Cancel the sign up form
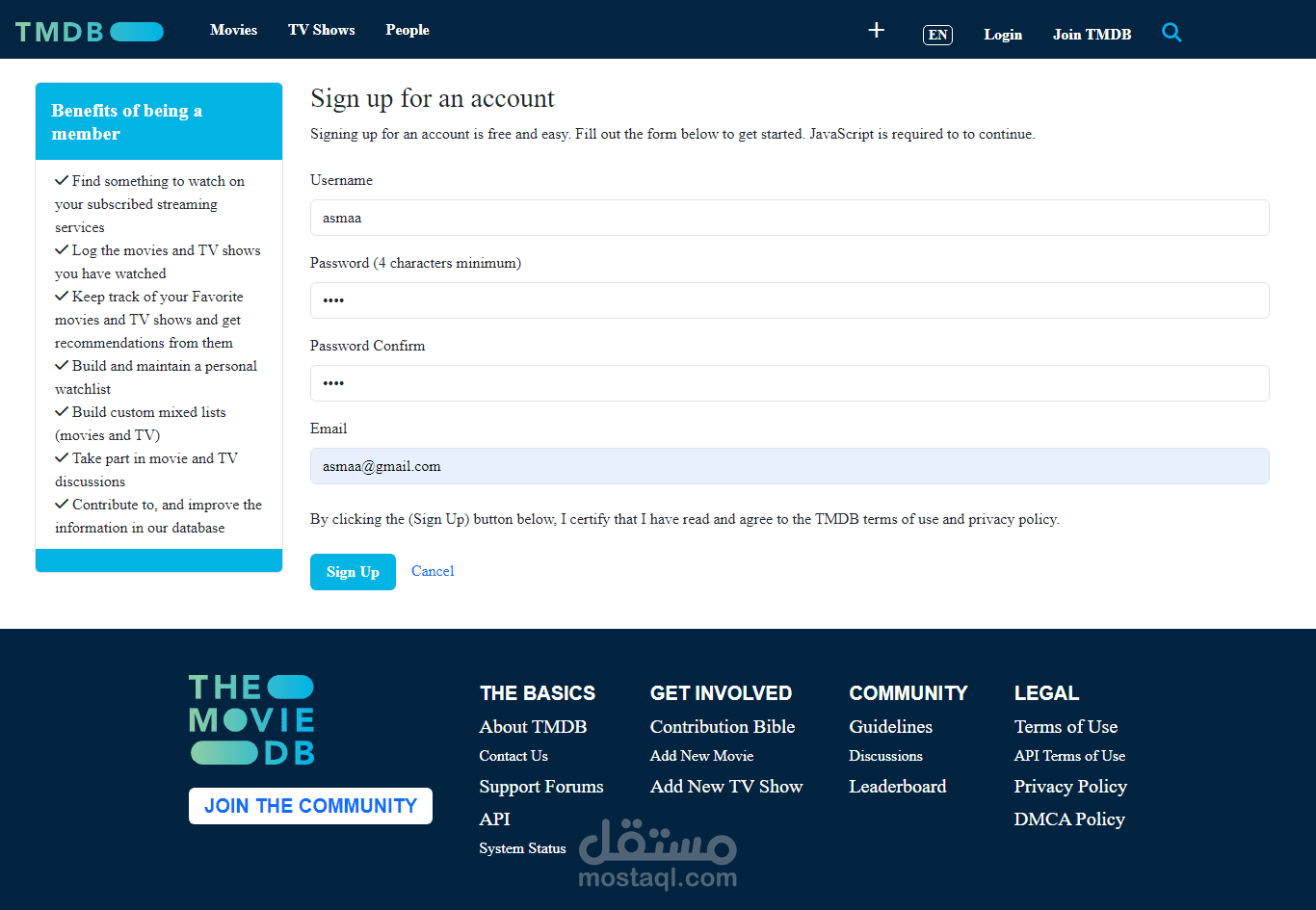 [x=433, y=571]
